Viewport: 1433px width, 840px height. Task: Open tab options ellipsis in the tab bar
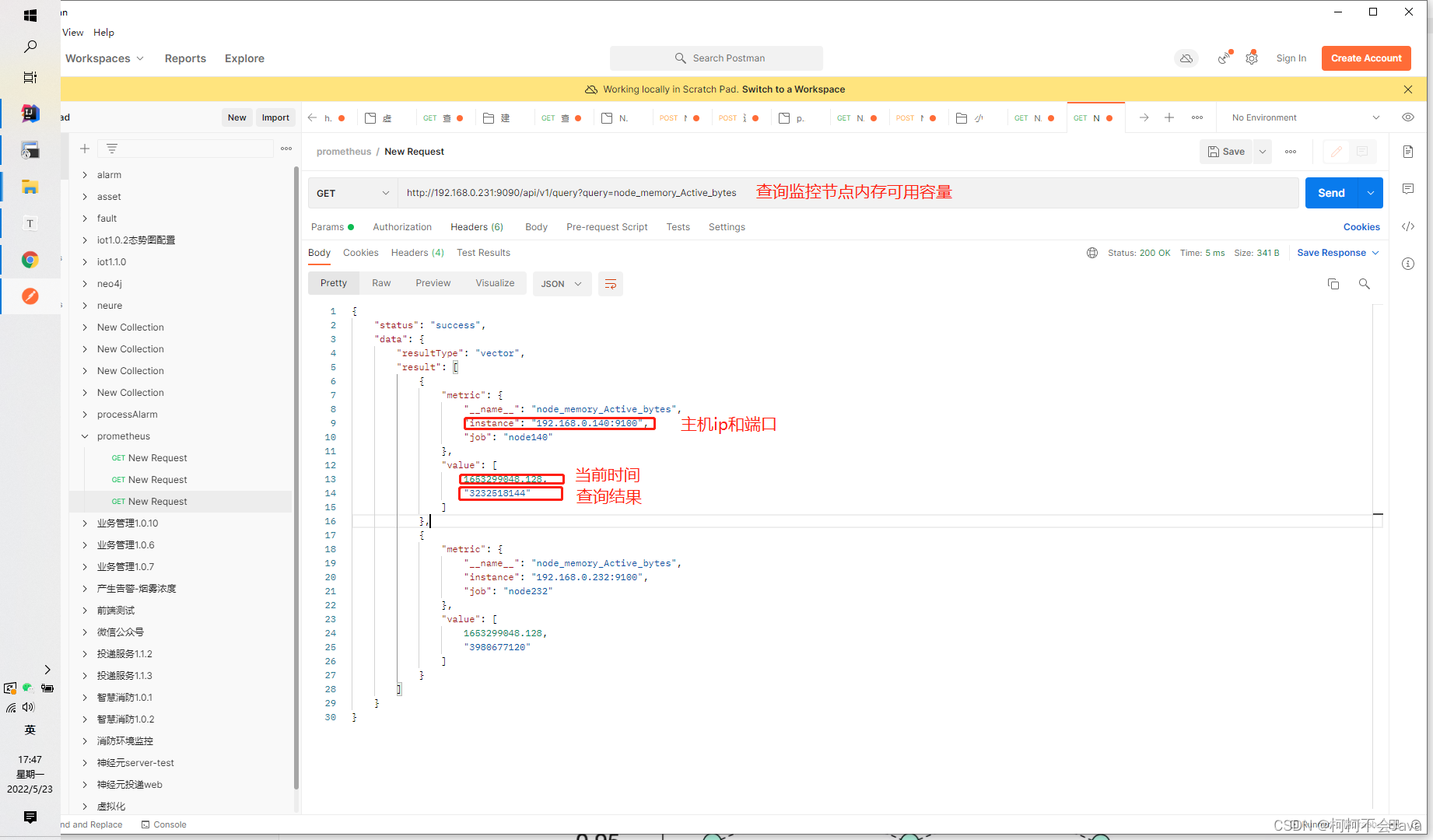(x=1197, y=117)
